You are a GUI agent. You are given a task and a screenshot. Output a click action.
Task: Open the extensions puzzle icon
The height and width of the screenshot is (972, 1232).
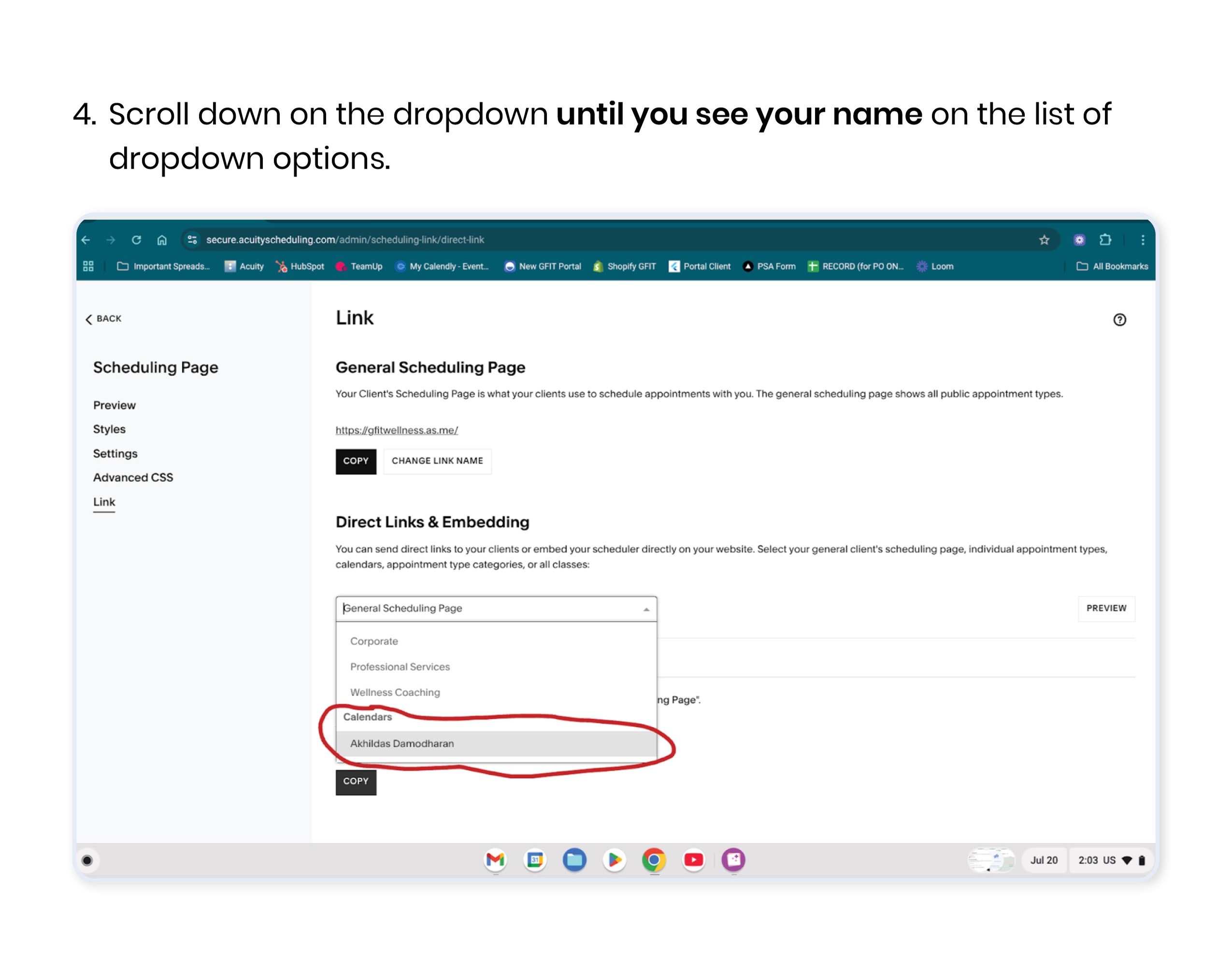(1105, 240)
